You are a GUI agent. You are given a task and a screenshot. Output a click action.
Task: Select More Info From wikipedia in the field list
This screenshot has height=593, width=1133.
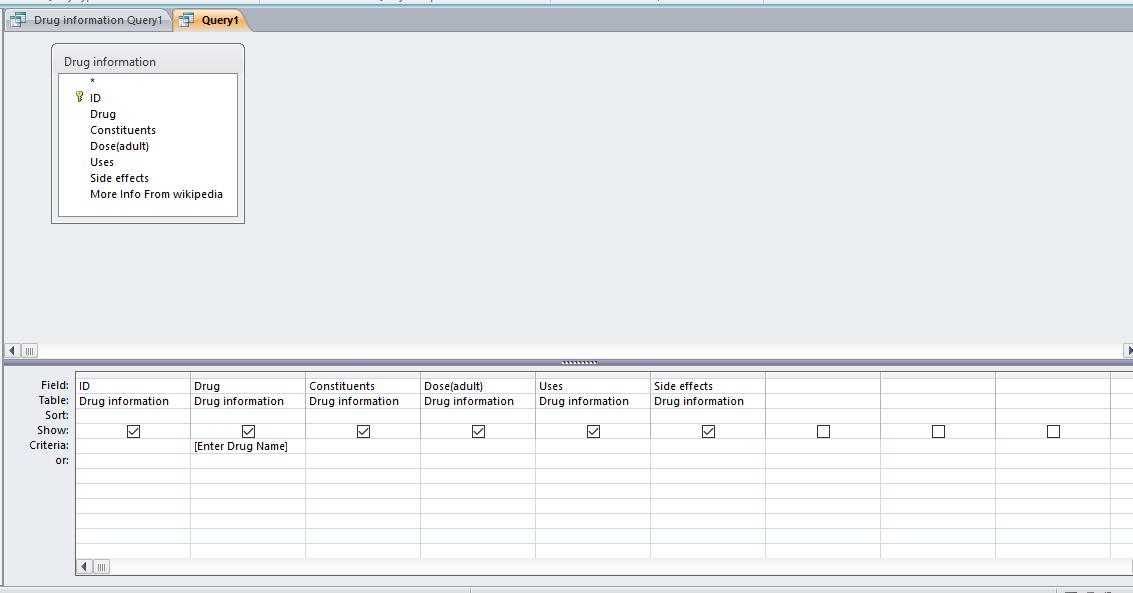pyautogui.click(x=156, y=193)
